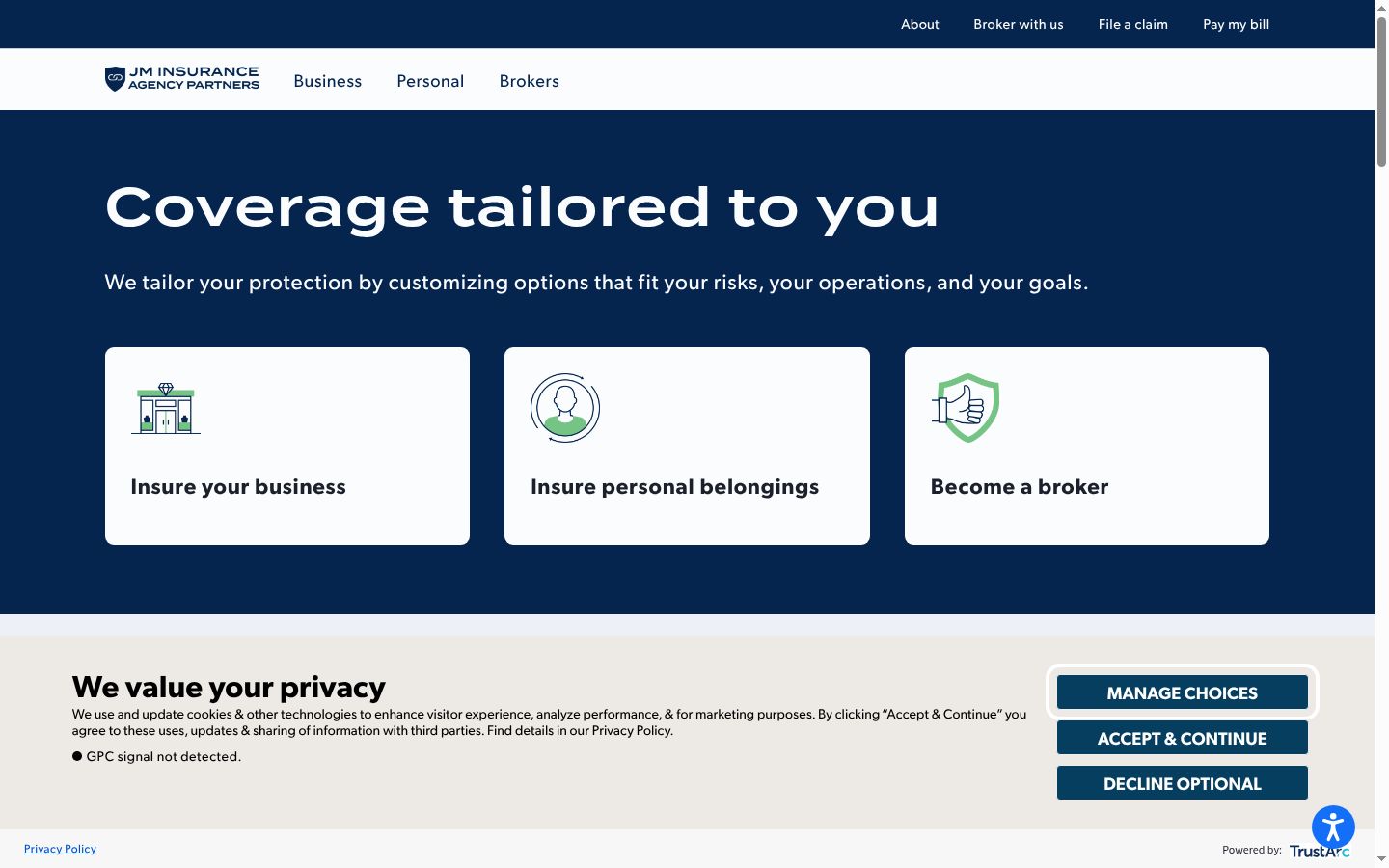
Task: Click the TrustArc logo
Action: [x=1320, y=851]
